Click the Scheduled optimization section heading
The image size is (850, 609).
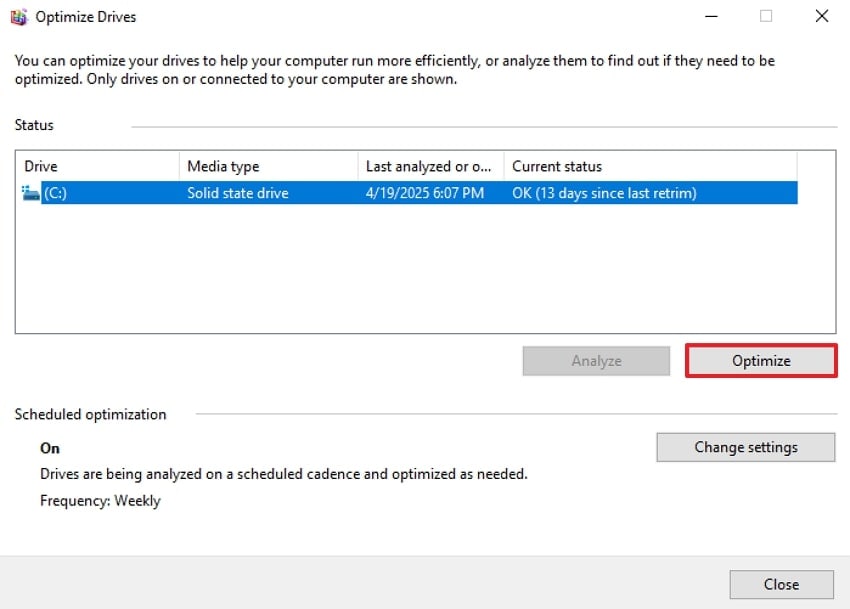pos(89,414)
